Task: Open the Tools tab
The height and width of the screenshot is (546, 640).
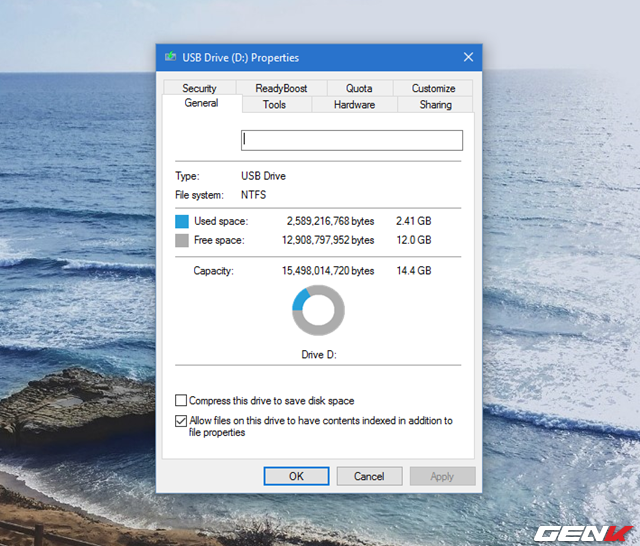Action: [274, 104]
